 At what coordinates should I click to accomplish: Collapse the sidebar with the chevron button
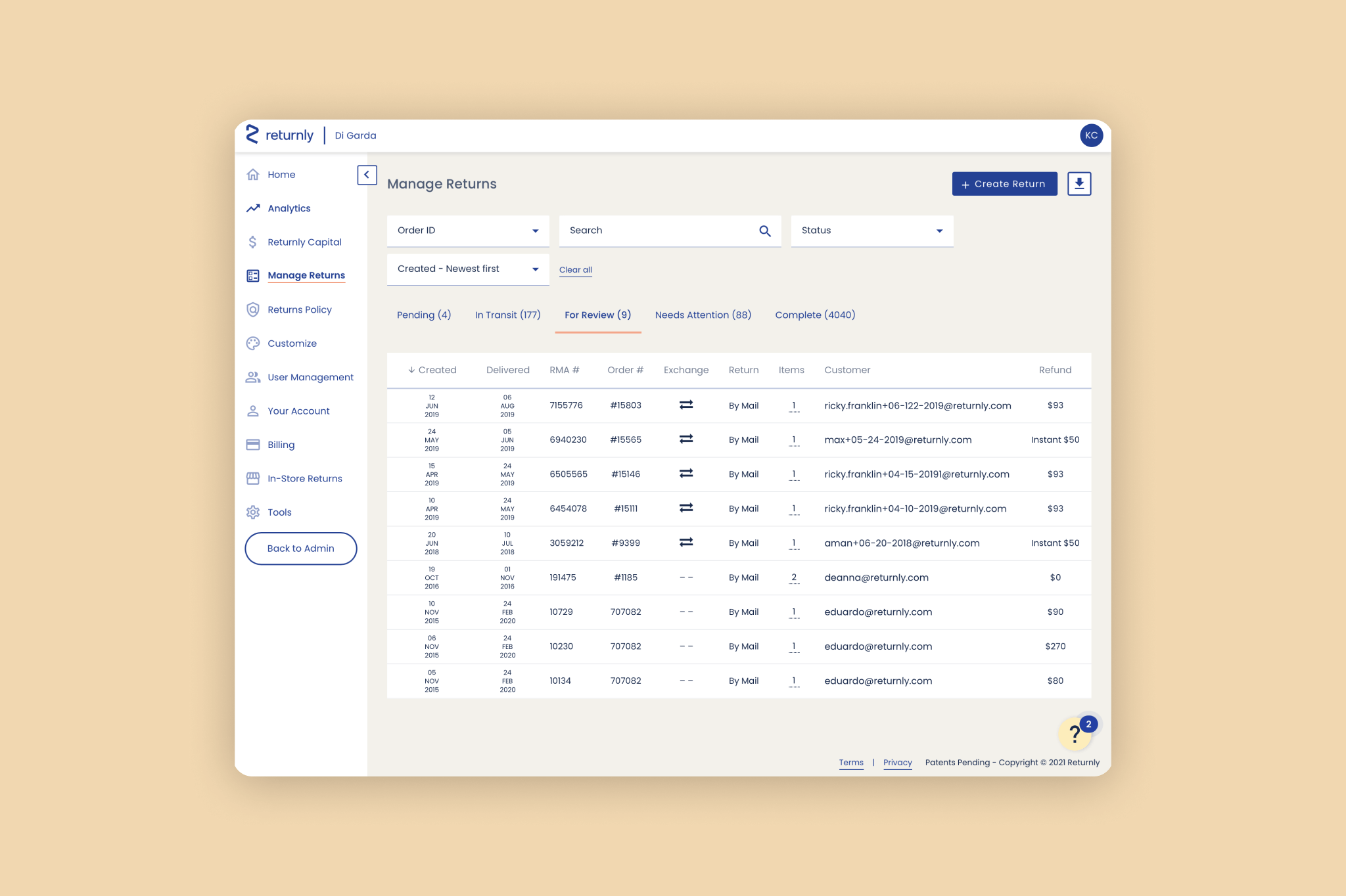(x=367, y=175)
